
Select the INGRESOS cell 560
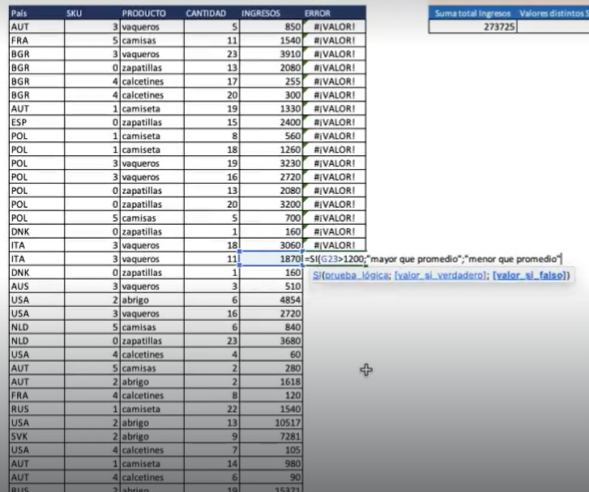tap(271, 136)
